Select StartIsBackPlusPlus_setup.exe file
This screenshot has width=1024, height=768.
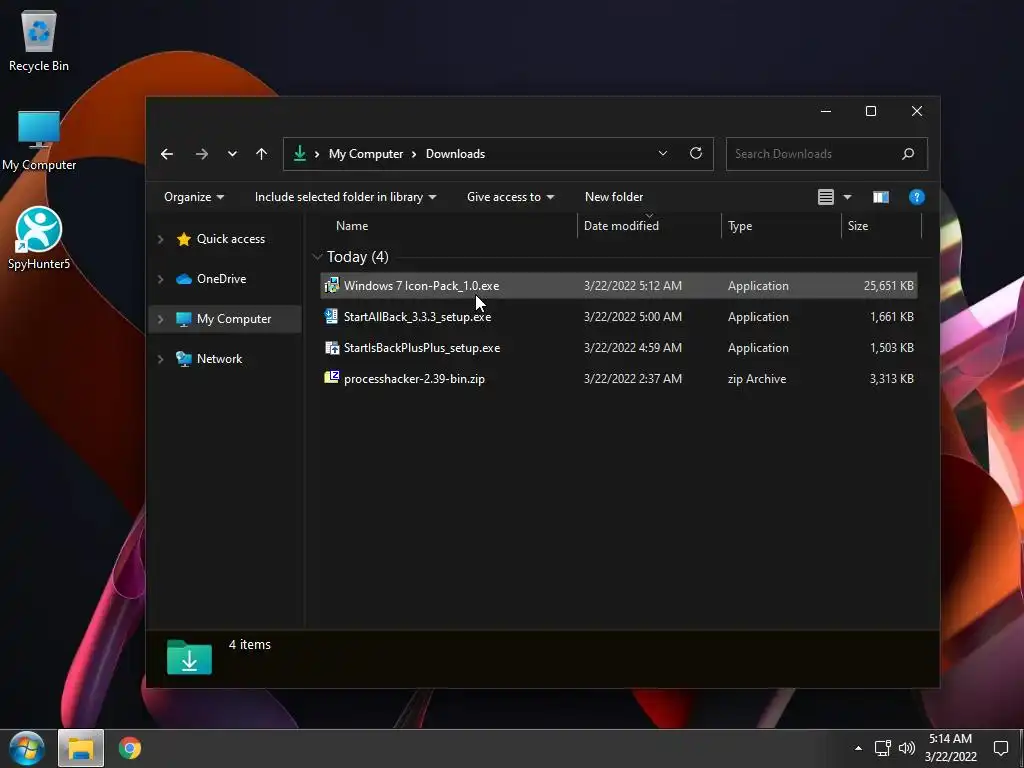tap(618, 348)
